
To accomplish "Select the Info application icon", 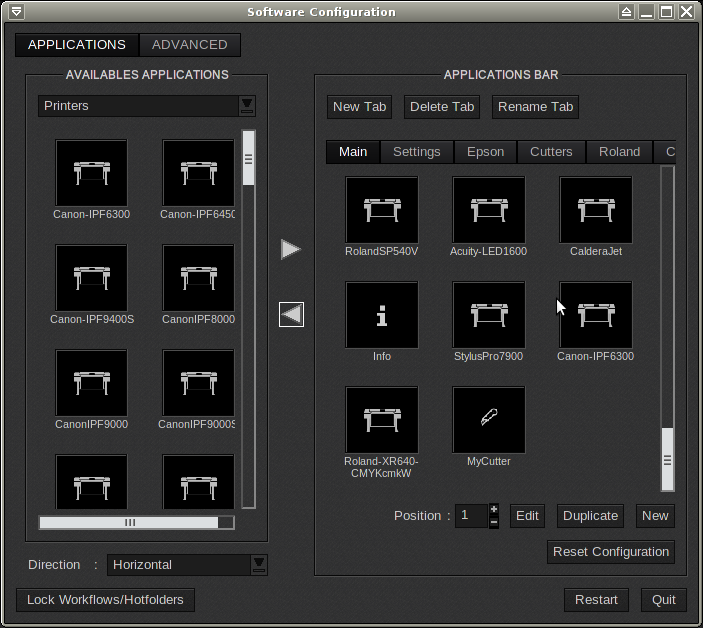I will (382, 315).
